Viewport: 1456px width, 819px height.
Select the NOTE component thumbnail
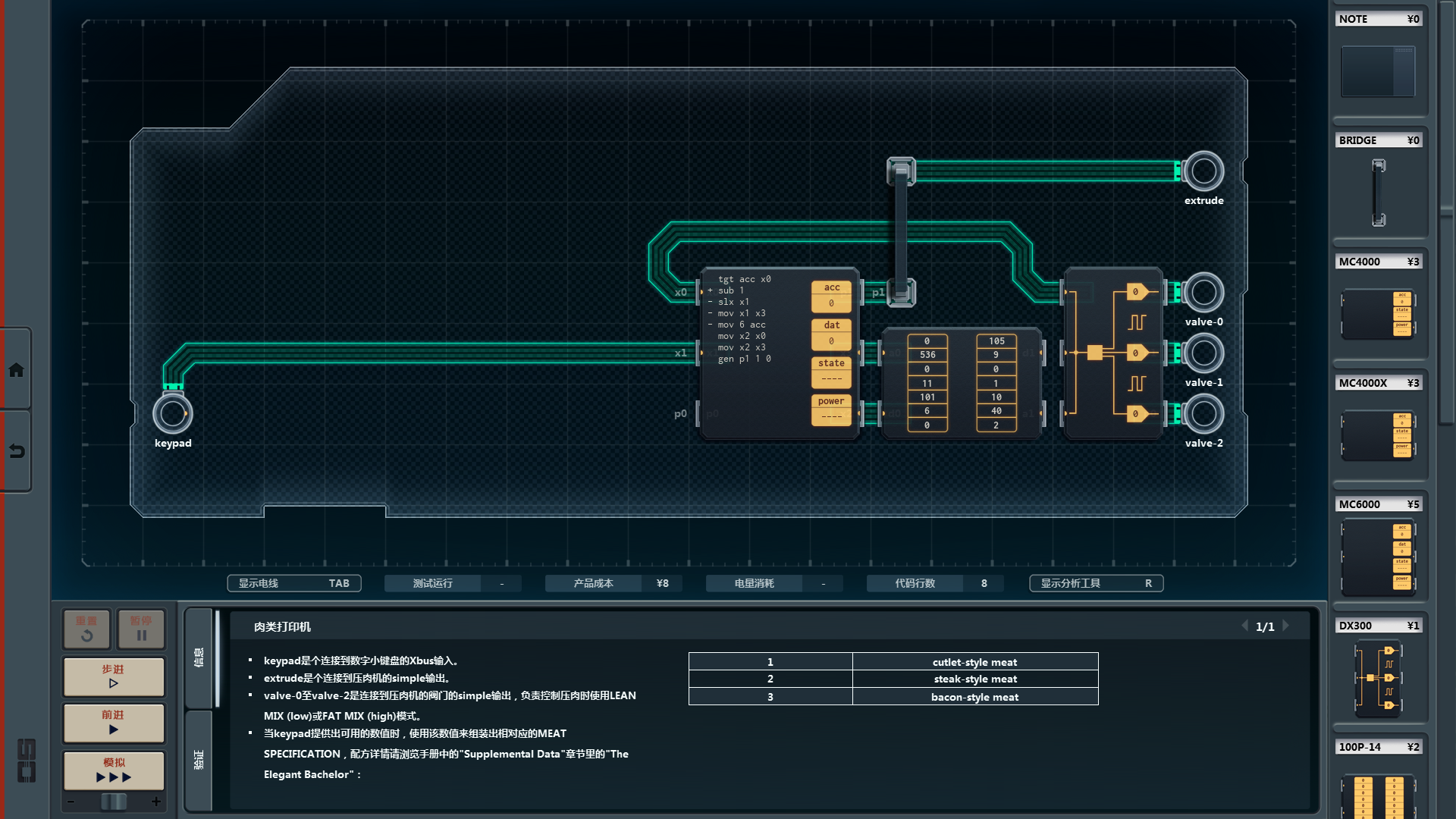point(1378,71)
